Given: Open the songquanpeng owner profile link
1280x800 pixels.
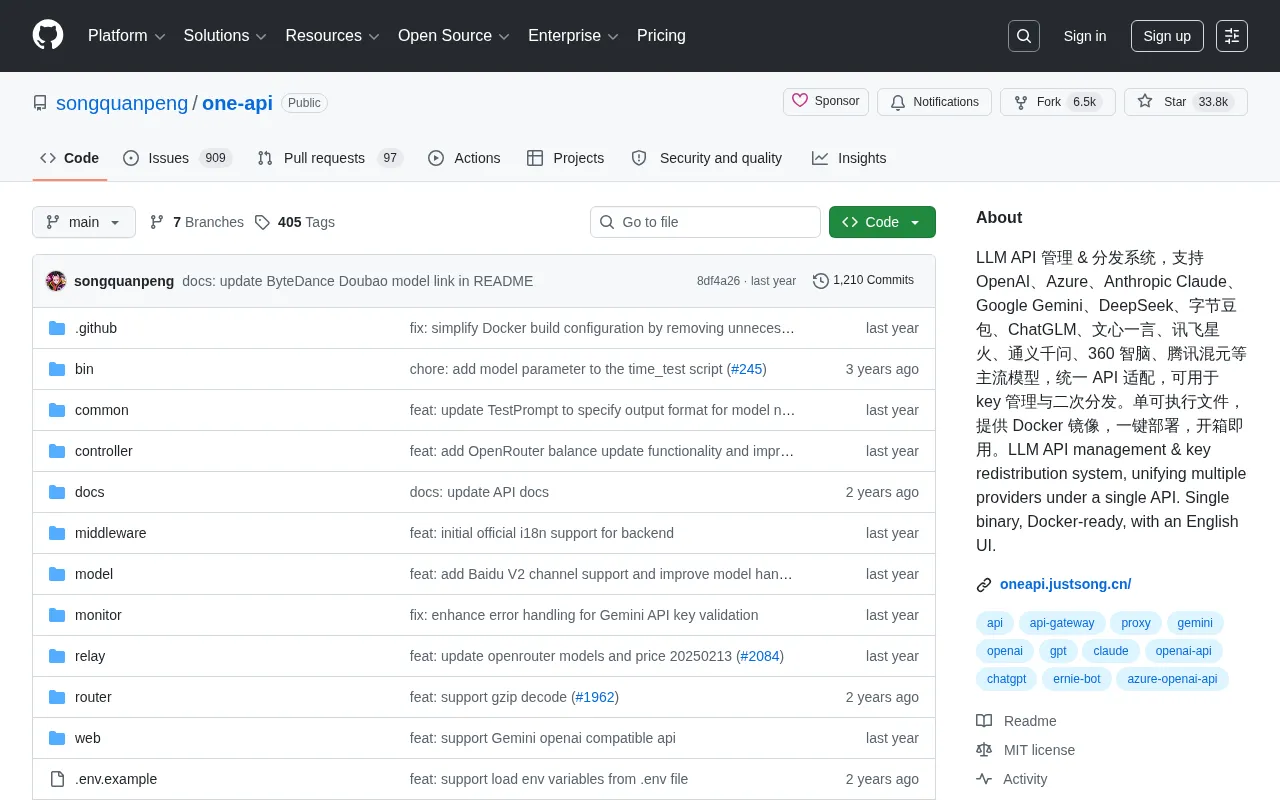Looking at the screenshot, I should click(123, 103).
